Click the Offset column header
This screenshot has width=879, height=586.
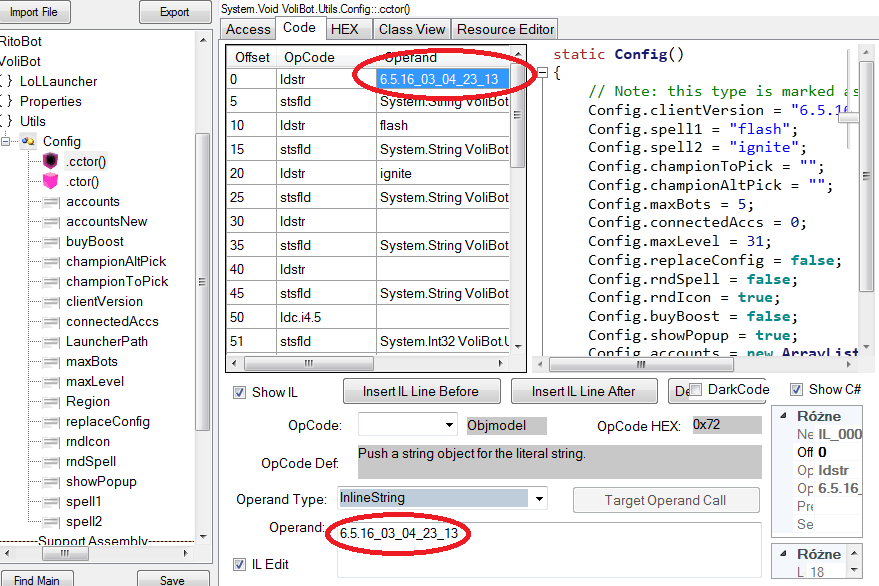click(x=252, y=57)
